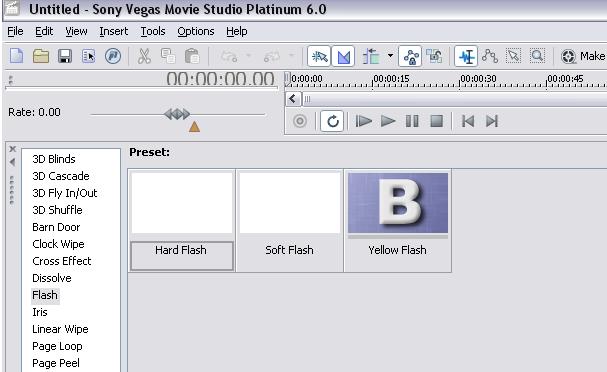This screenshot has height=372, width=607.
Task: Click the timeline scrollbar left arrow
Action: point(293,99)
